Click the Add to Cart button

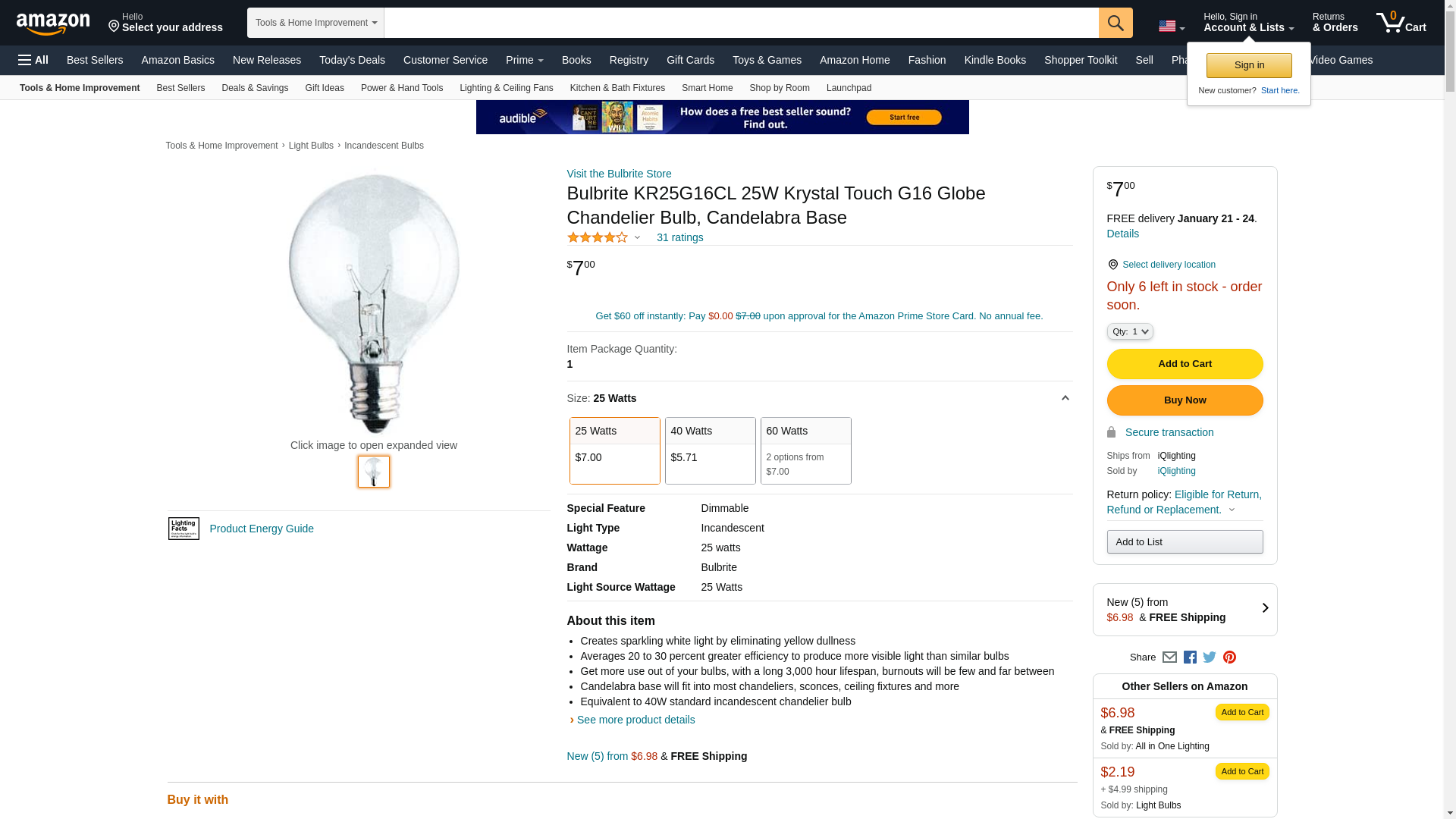(x=1185, y=364)
